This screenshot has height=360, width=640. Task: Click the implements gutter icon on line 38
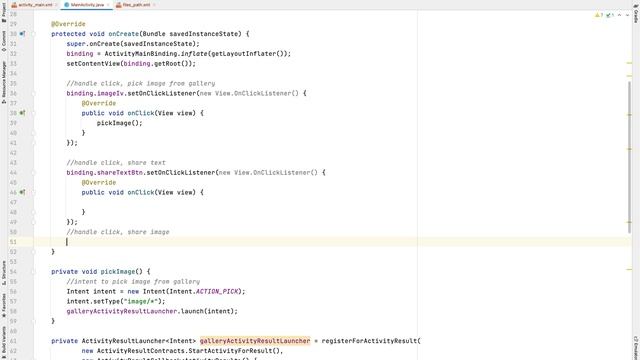click(22, 113)
